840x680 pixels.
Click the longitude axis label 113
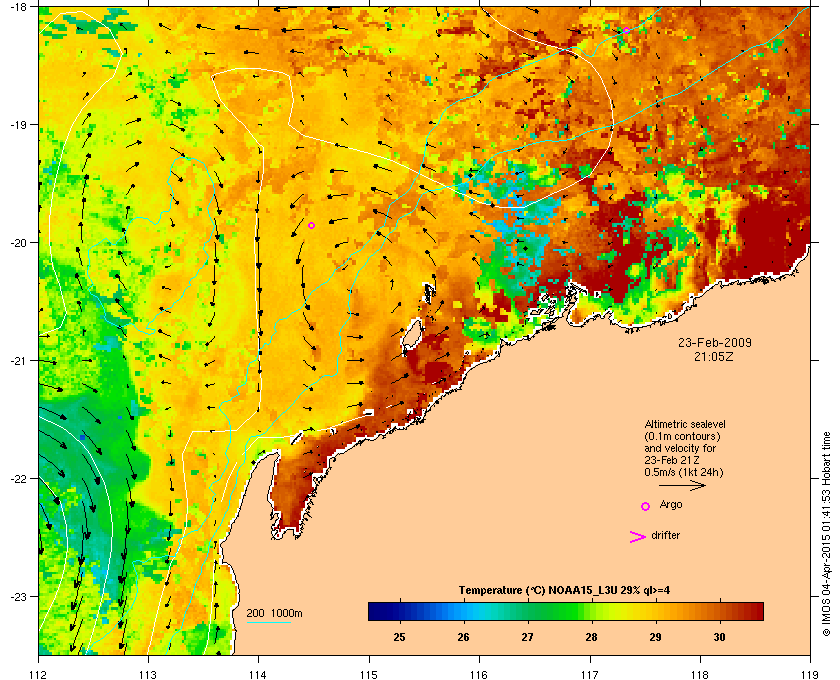pos(148,675)
